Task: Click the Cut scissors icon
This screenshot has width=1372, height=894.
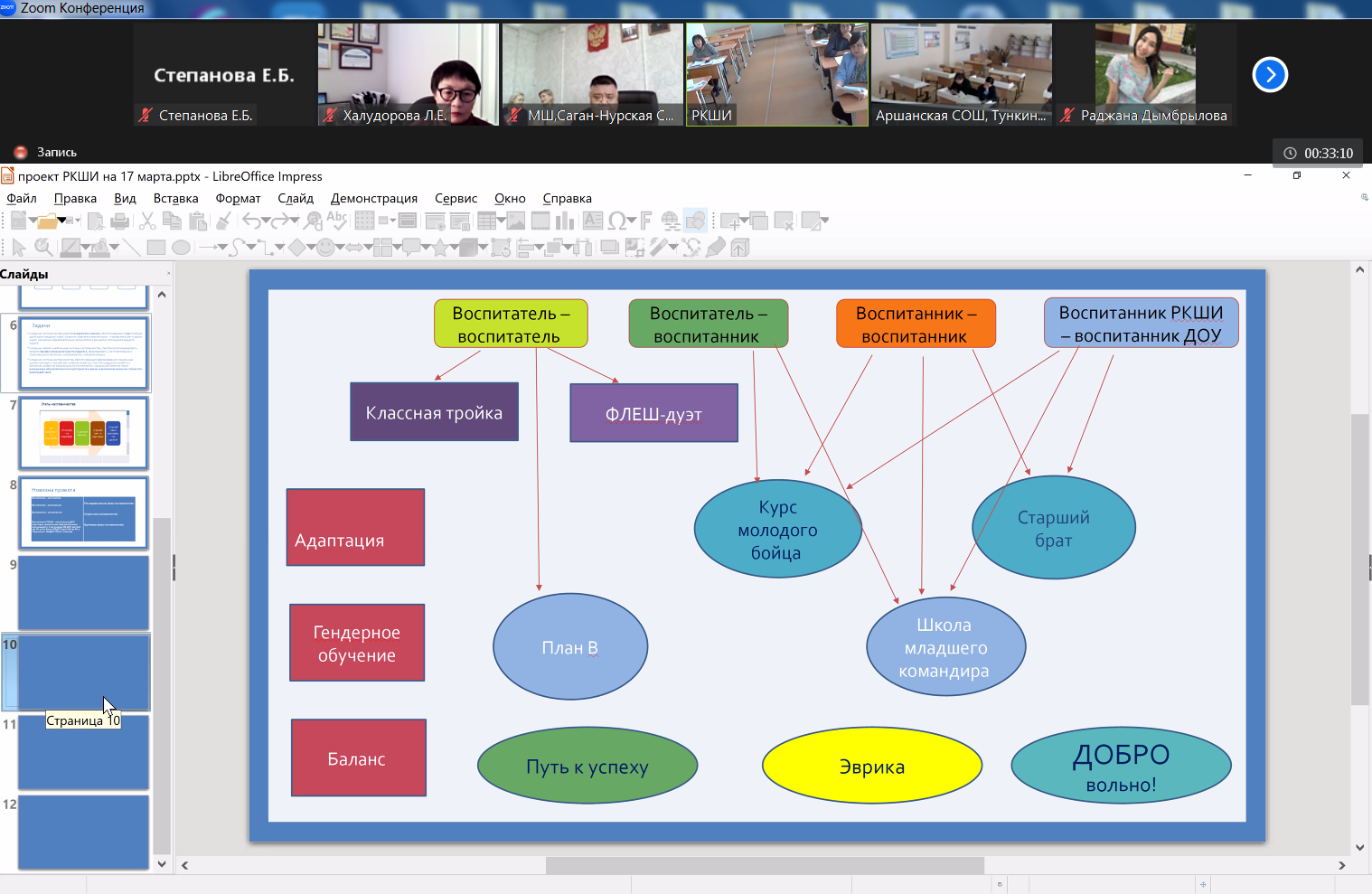Action: tap(147, 221)
